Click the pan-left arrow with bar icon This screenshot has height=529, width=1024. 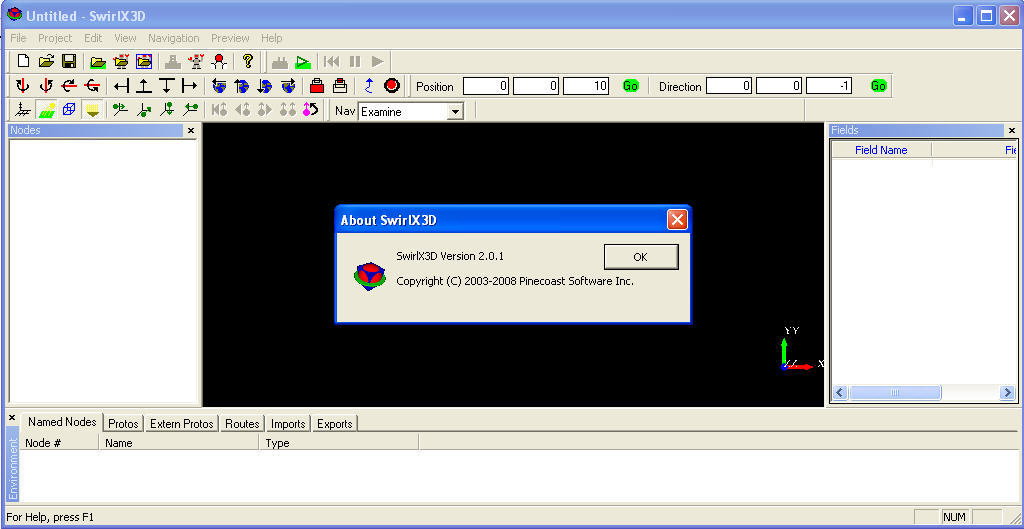coord(121,86)
